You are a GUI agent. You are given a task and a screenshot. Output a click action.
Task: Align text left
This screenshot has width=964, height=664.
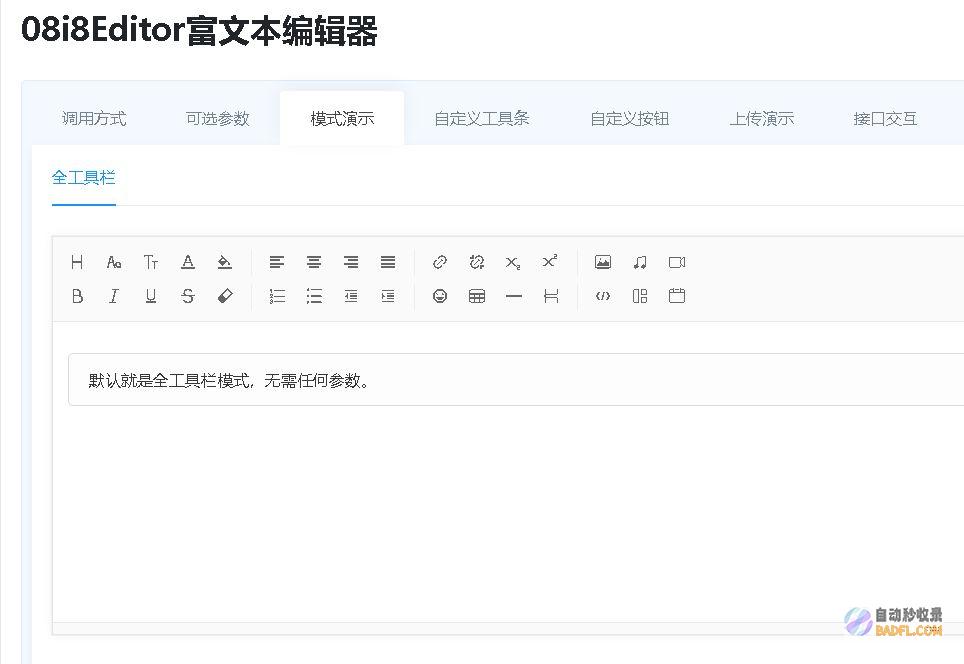pos(277,263)
